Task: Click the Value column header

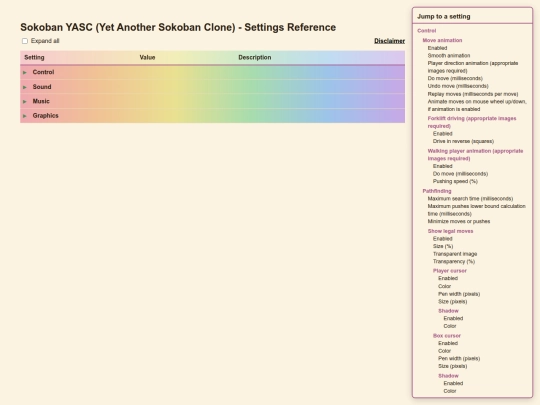Action: (x=147, y=58)
